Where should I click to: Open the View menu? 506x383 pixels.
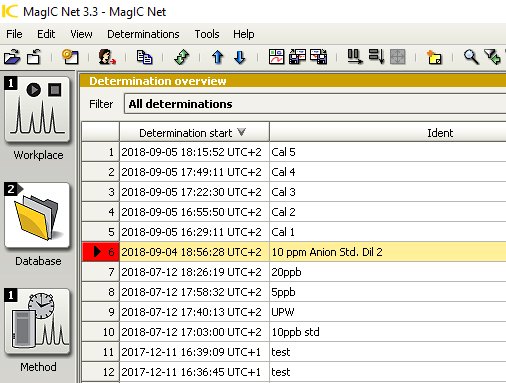pyautogui.click(x=81, y=34)
